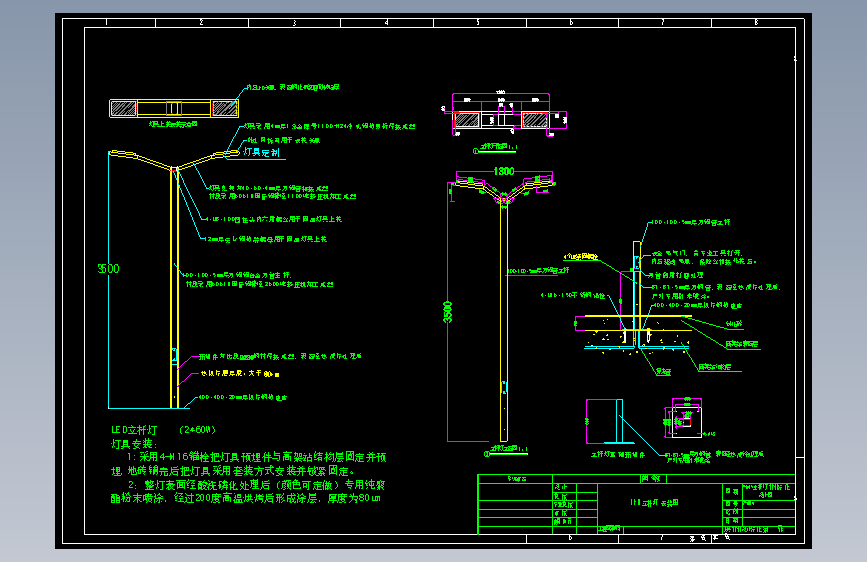Click the hatched left lamp panel in the top plan view
Screen dimensions: 867x562
click(x=123, y=108)
